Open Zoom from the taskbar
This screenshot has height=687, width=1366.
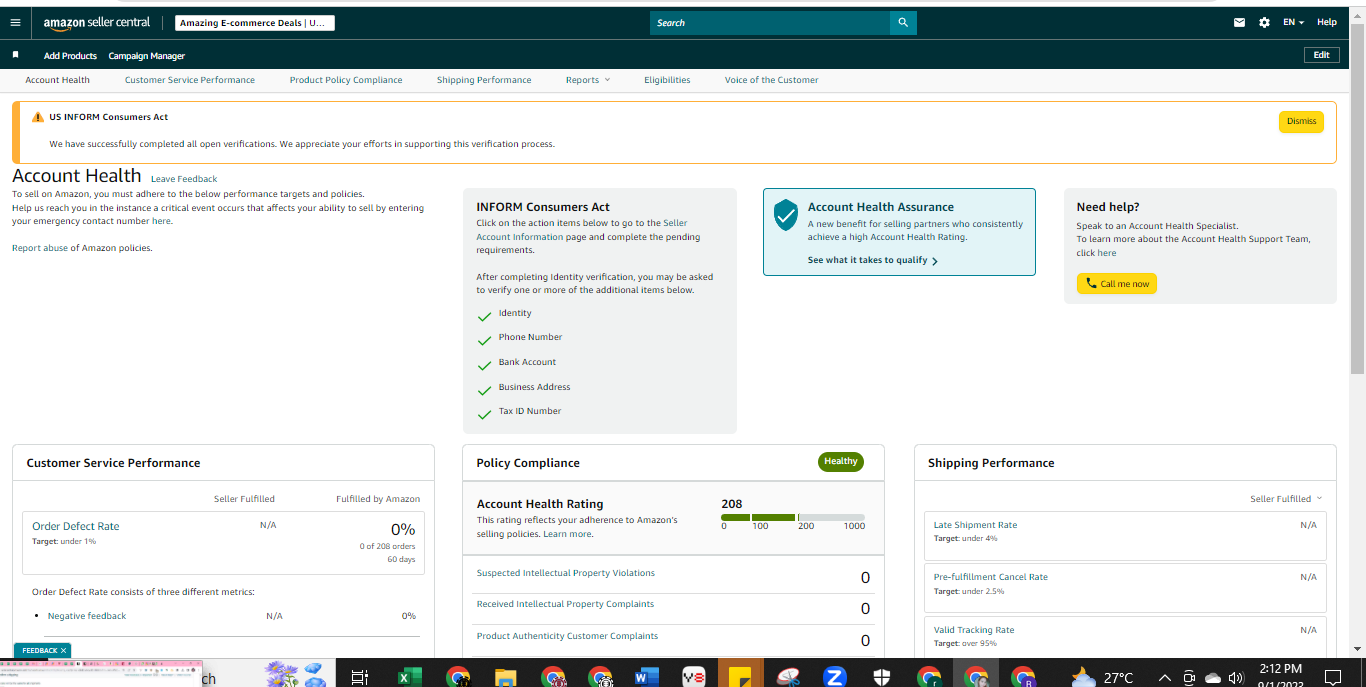pyautogui.click(x=834, y=677)
